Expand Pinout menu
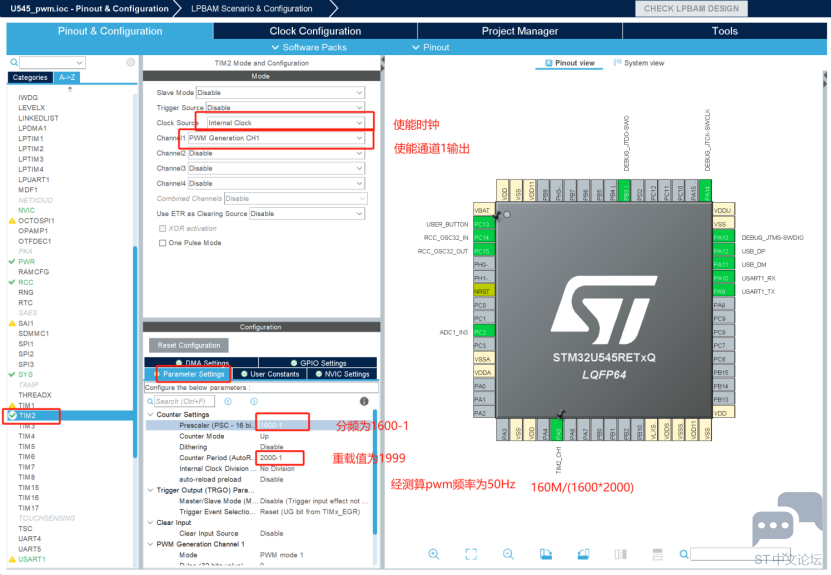831x575 pixels. [x=430, y=47]
